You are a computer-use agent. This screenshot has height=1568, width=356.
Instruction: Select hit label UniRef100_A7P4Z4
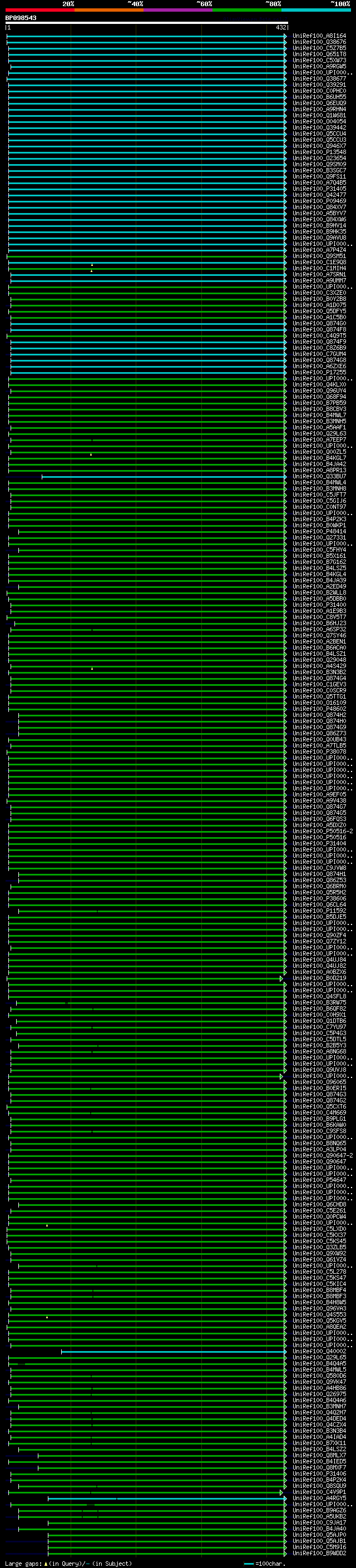coord(319,250)
